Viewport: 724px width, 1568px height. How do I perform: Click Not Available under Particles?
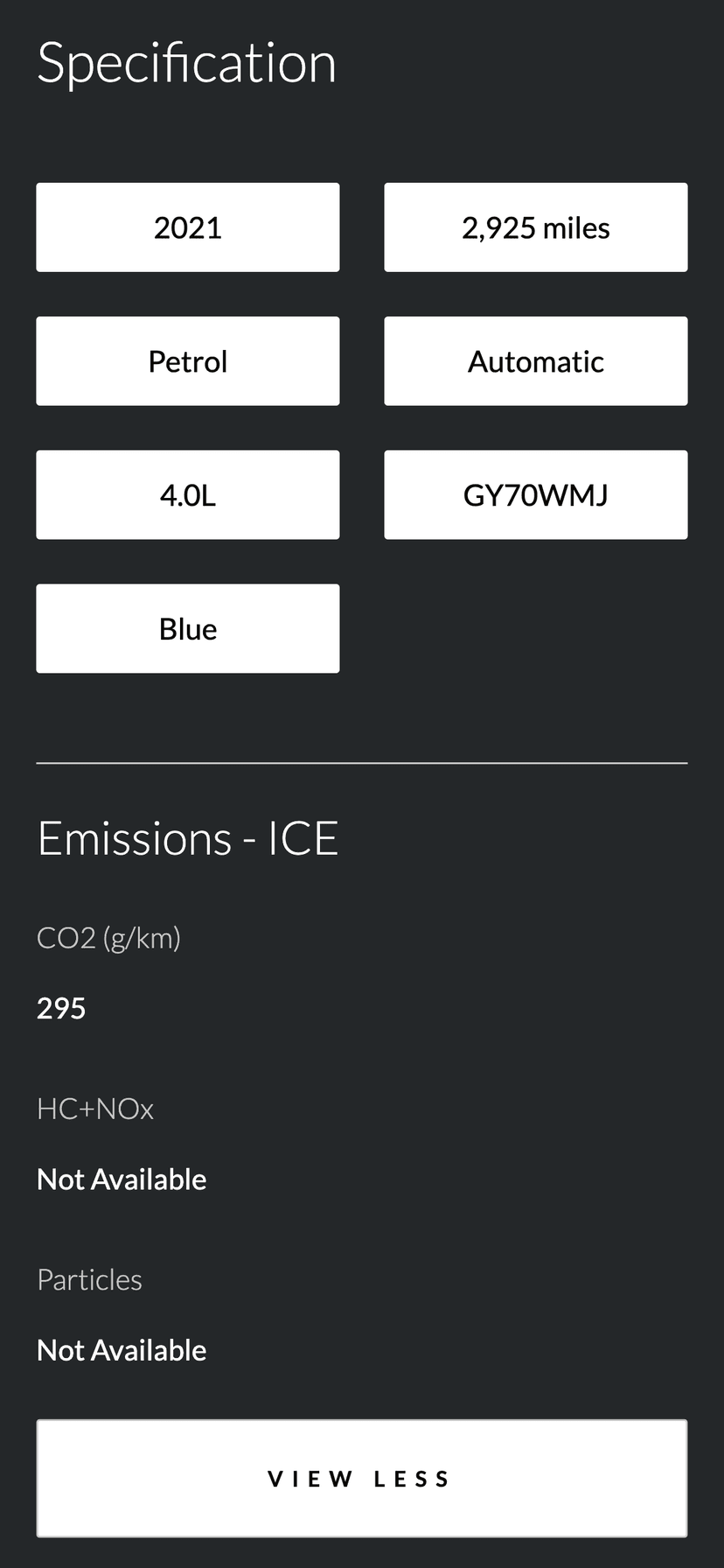pyautogui.click(x=121, y=1349)
